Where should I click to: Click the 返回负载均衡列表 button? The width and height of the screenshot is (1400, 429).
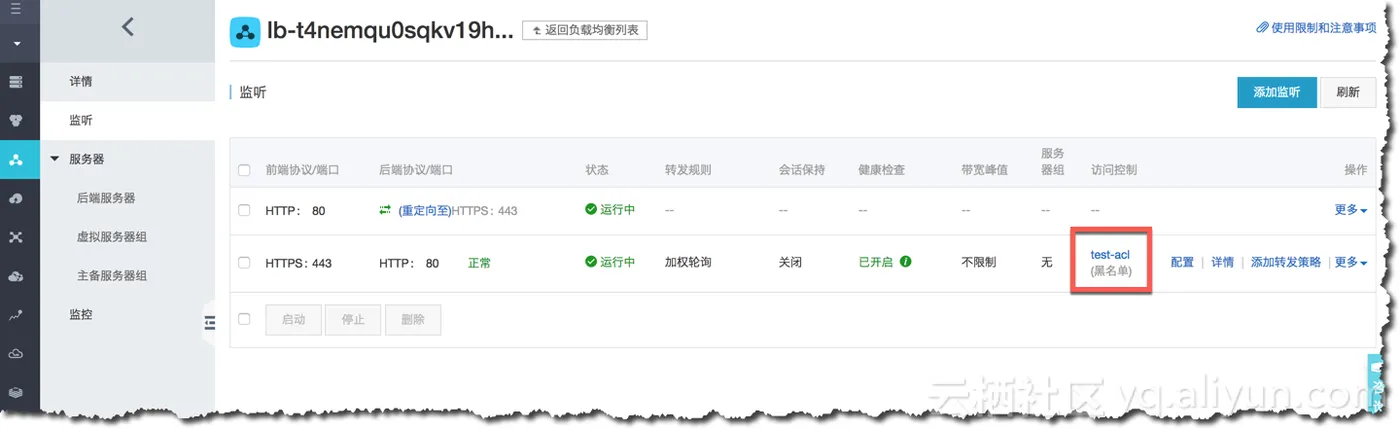585,31
